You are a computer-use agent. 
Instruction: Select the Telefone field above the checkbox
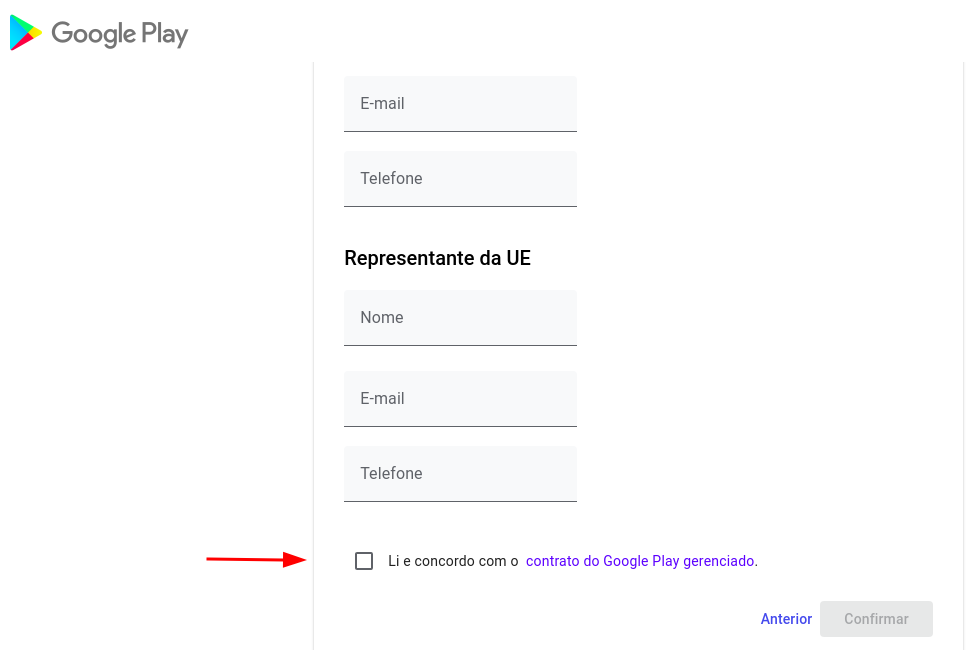[460, 474]
